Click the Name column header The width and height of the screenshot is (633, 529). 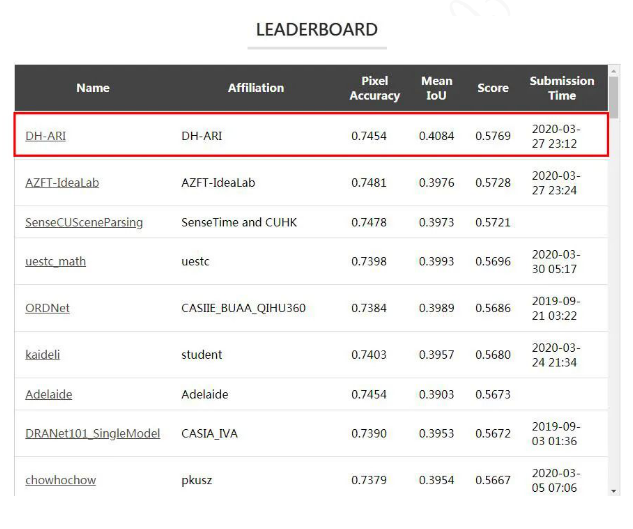point(93,88)
